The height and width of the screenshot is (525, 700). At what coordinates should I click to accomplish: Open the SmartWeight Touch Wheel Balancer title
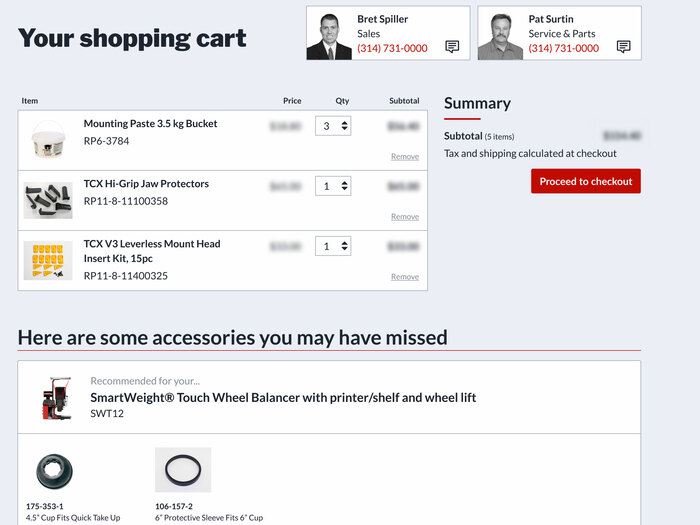[283, 397]
